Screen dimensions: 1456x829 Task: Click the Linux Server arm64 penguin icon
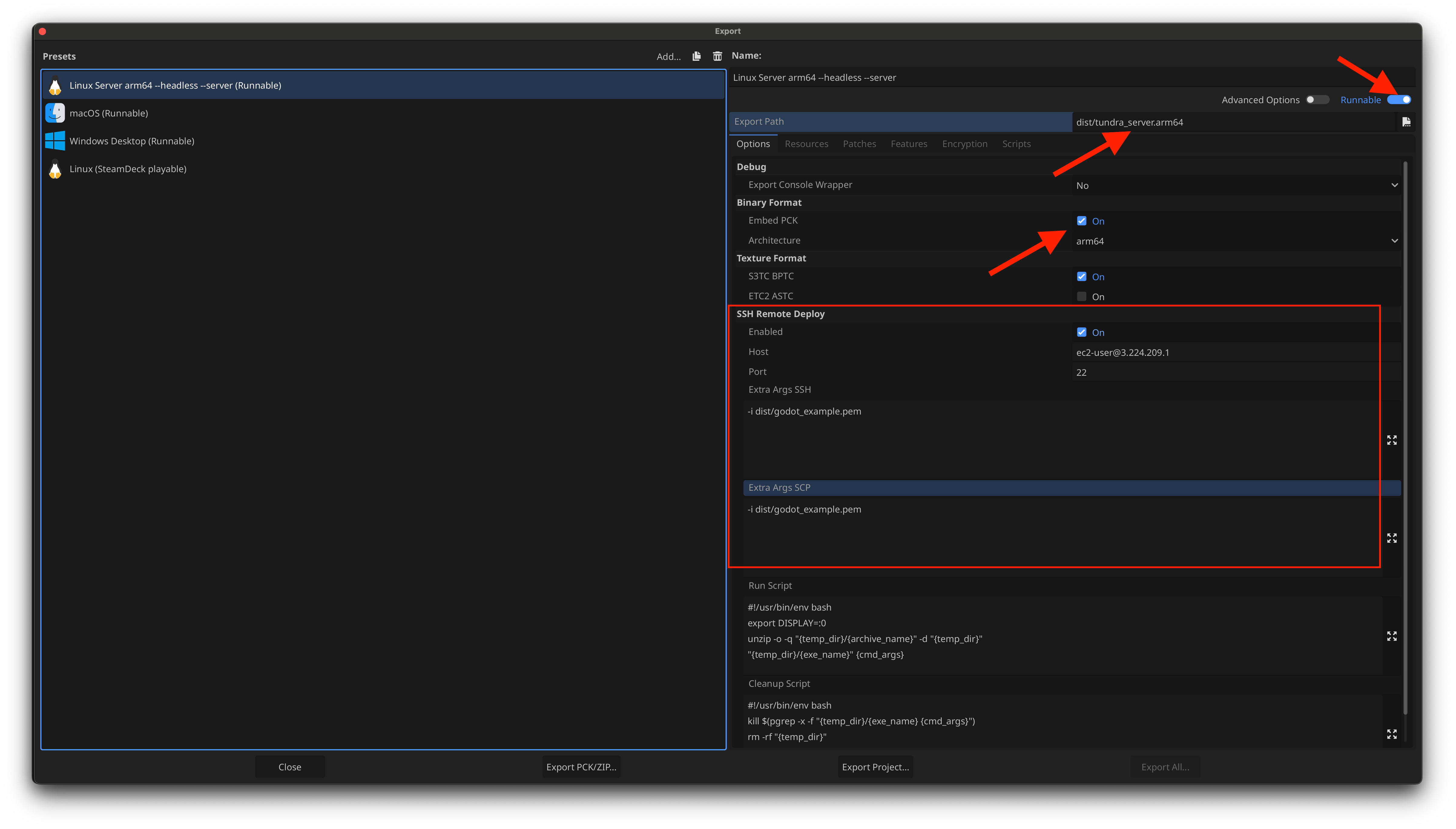click(x=55, y=85)
